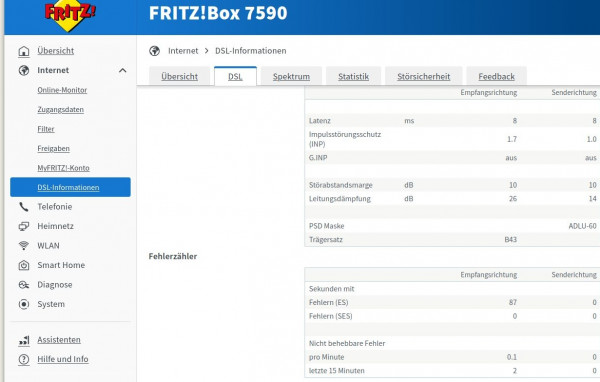600x382 pixels.
Task: Open Telefonie menu
Action: (x=55, y=207)
